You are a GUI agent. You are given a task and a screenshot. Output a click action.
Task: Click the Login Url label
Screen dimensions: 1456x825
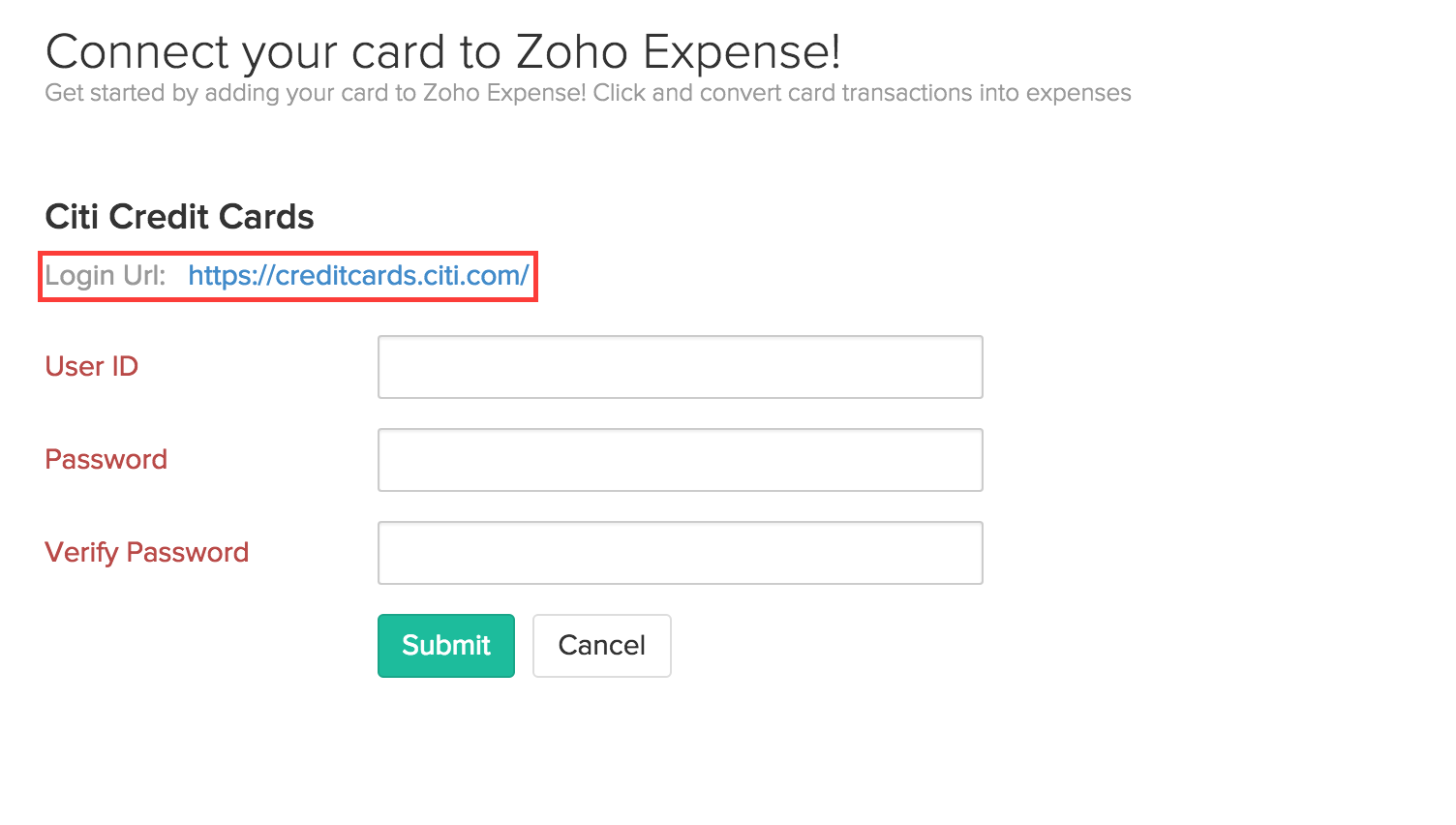click(106, 276)
